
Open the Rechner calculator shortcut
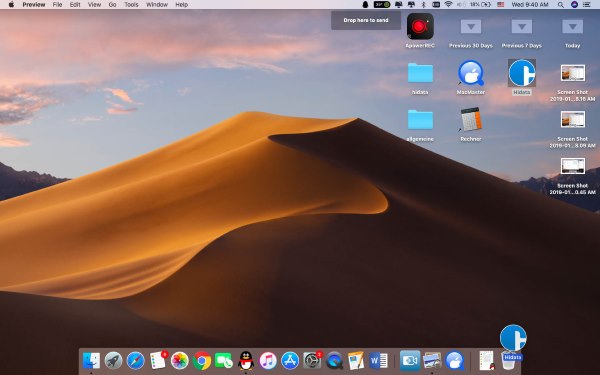(x=471, y=119)
